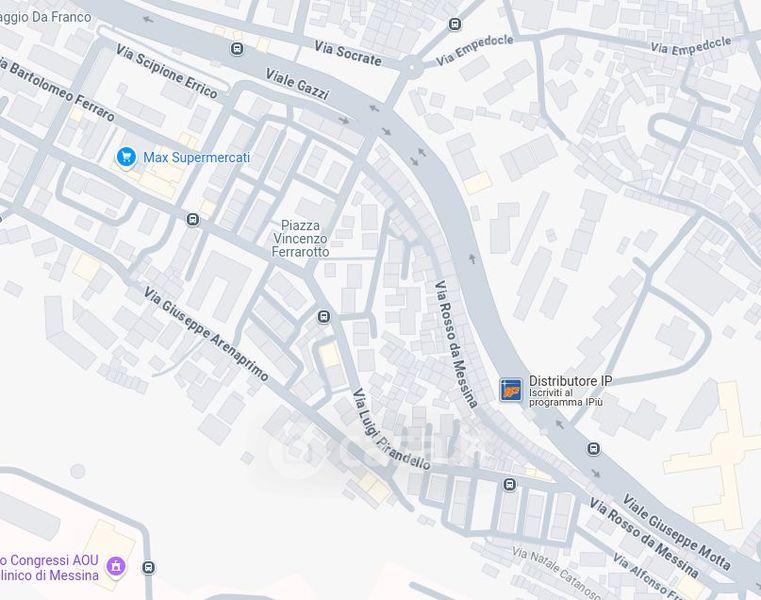Image resolution: width=761 pixels, height=600 pixels.
Task: Select the bus stop on Viale Giuseppe Motta
Action: (x=593, y=448)
